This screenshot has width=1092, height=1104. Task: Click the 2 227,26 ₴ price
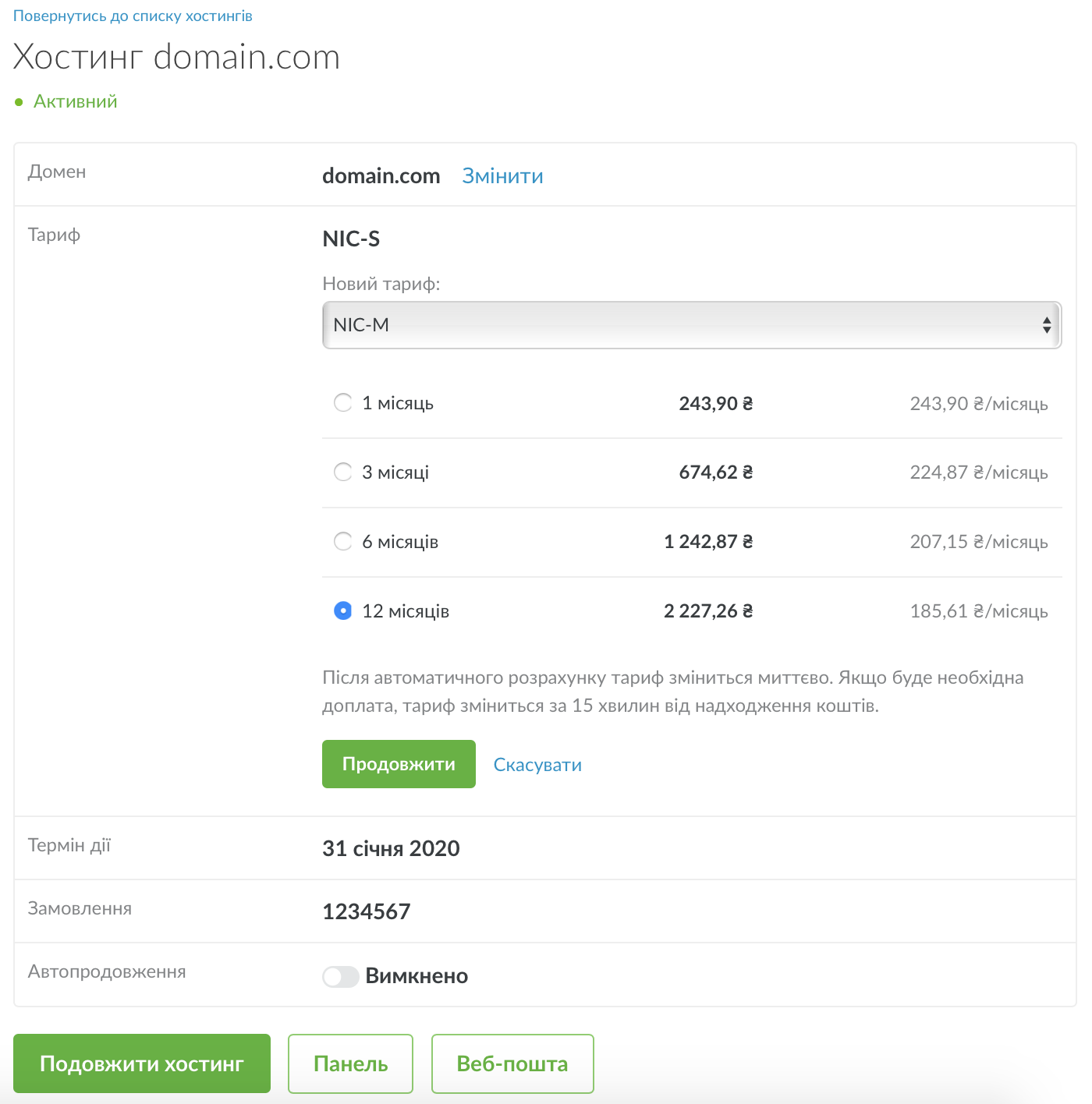pos(707,611)
